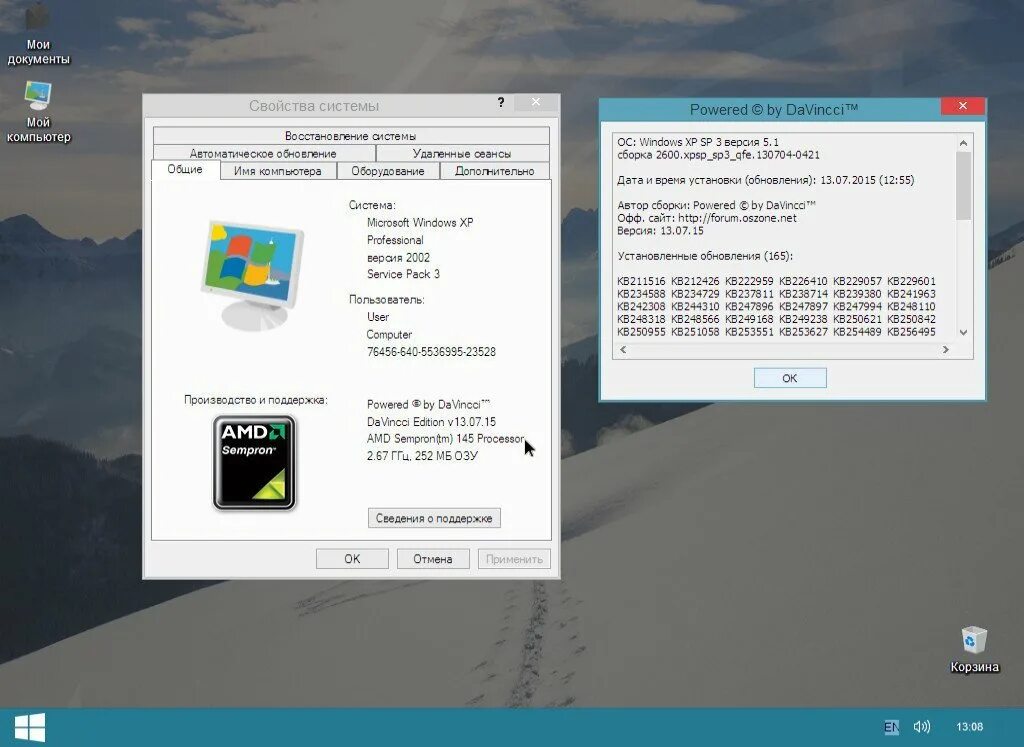Click the speaker volume tray icon
This screenshot has height=747, width=1024.
(921, 727)
